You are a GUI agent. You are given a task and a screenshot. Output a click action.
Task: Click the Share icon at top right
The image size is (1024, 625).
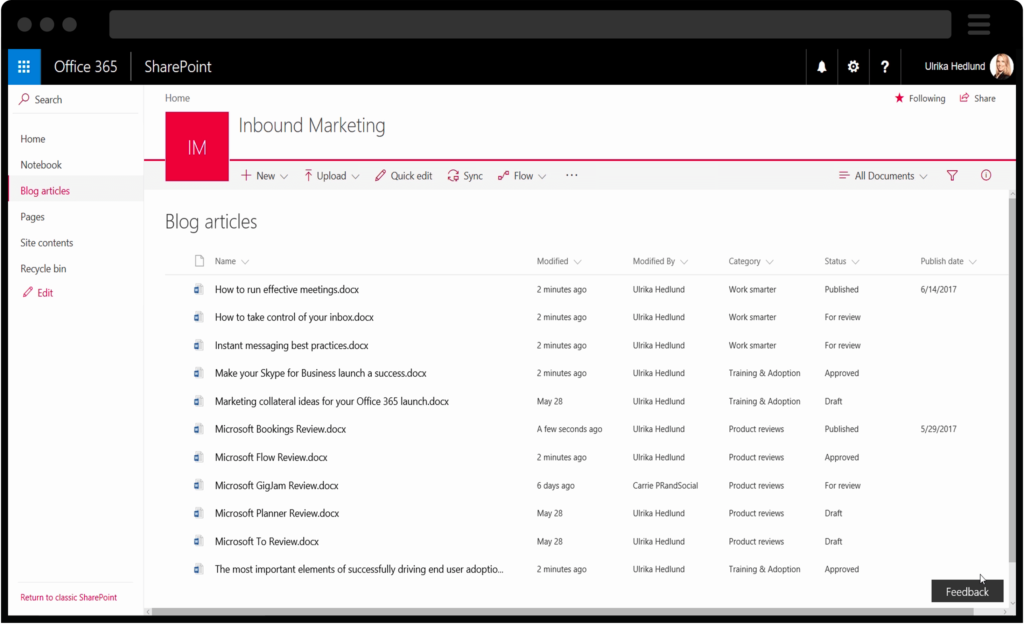pyautogui.click(x=964, y=98)
